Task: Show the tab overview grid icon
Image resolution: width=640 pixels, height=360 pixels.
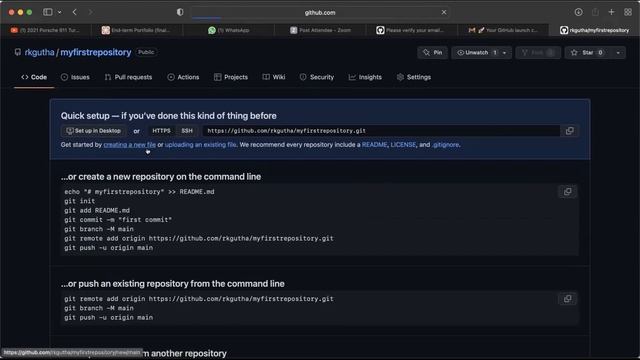Action: pos(628,12)
